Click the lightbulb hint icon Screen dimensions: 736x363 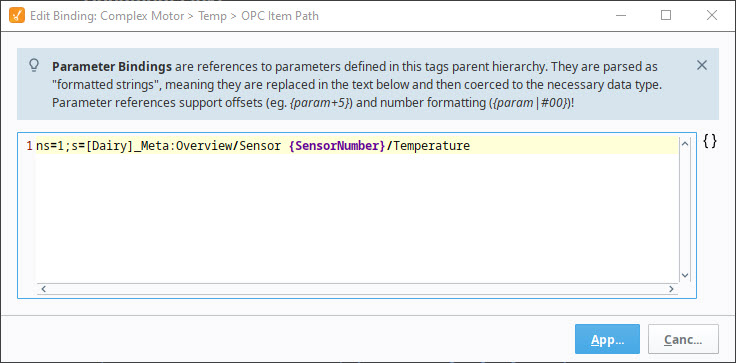click(x=34, y=66)
